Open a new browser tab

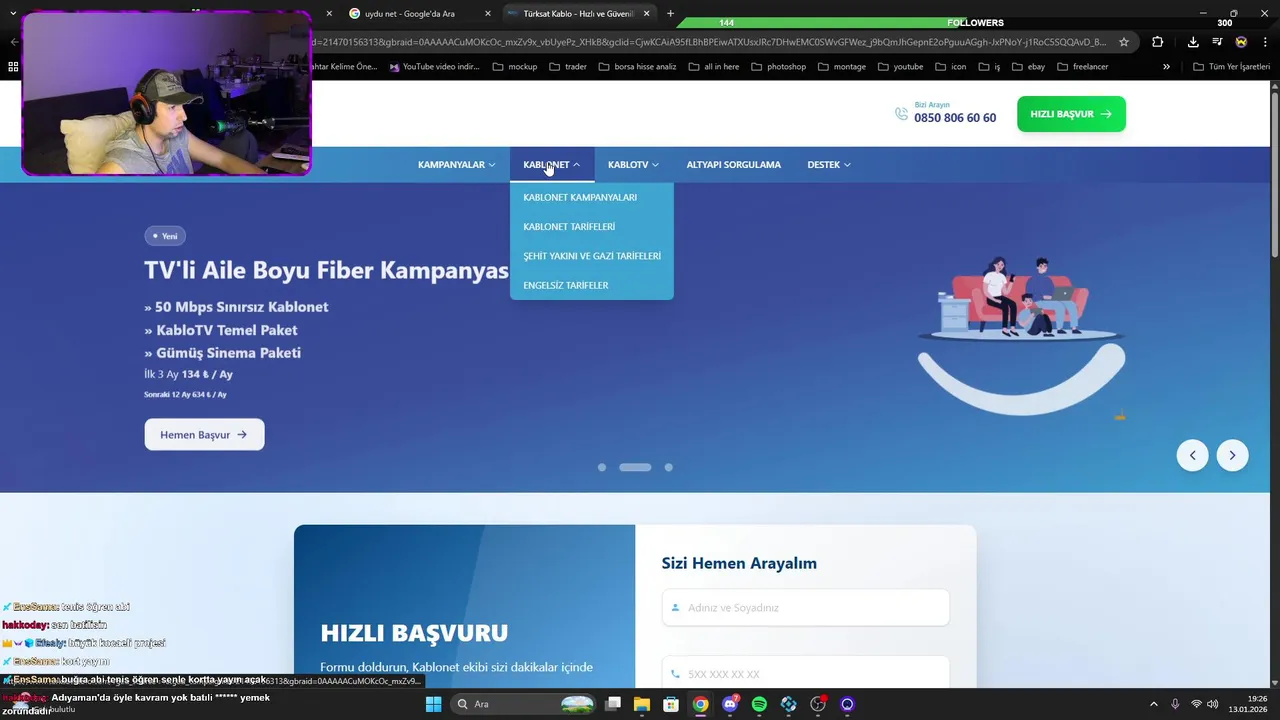pyautogui.click(x=670, y=14)
